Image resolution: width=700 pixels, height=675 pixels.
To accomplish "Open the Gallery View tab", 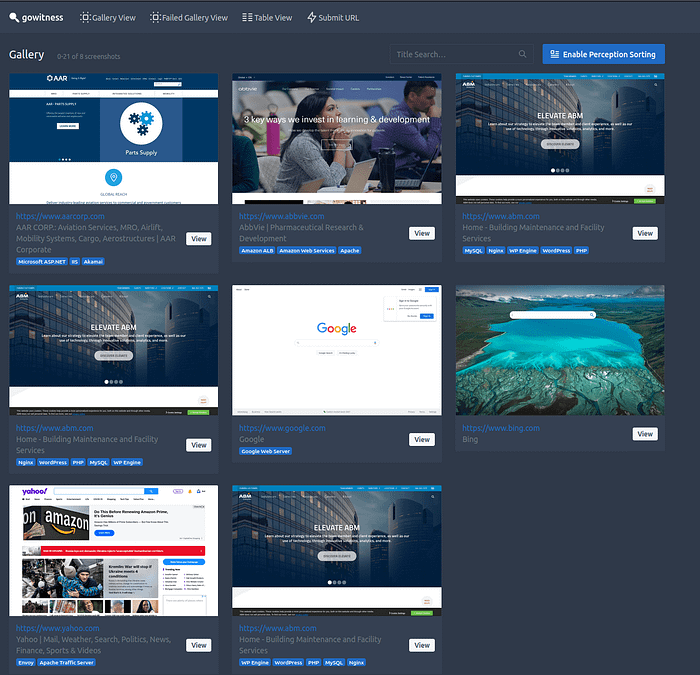I will [108, 18].
